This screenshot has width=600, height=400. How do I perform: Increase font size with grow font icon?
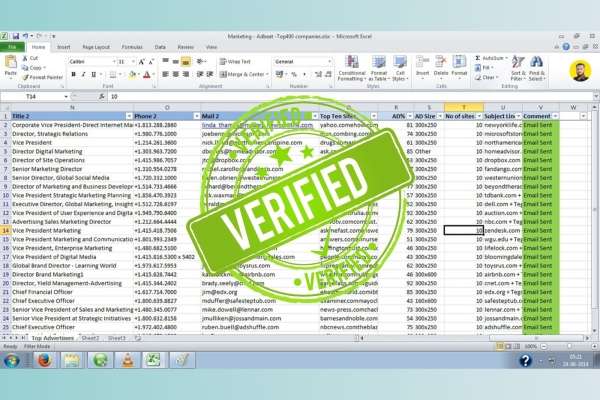point(142,62)
